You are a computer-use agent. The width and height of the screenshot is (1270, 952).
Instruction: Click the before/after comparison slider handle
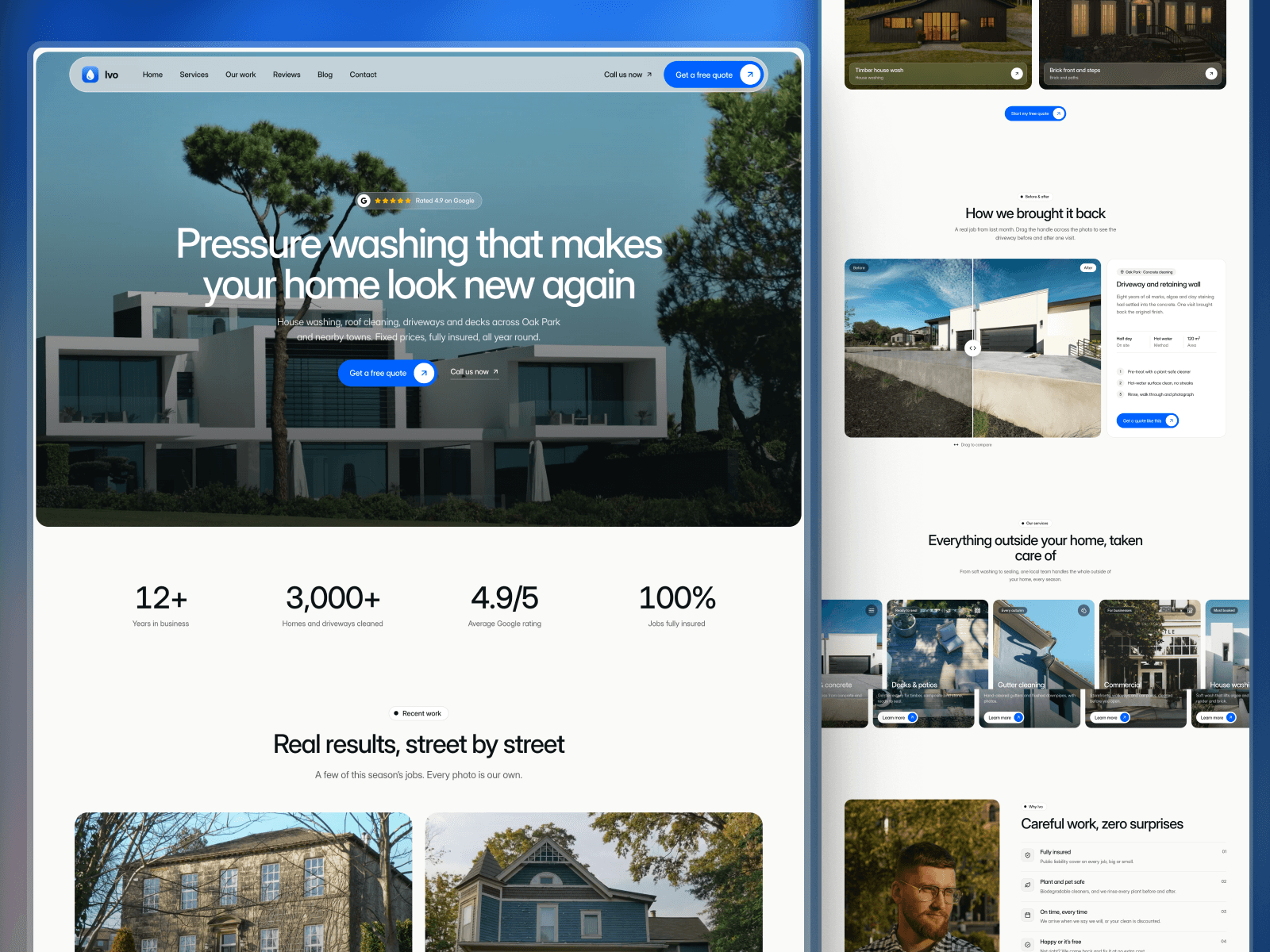[x=972, y=348]
